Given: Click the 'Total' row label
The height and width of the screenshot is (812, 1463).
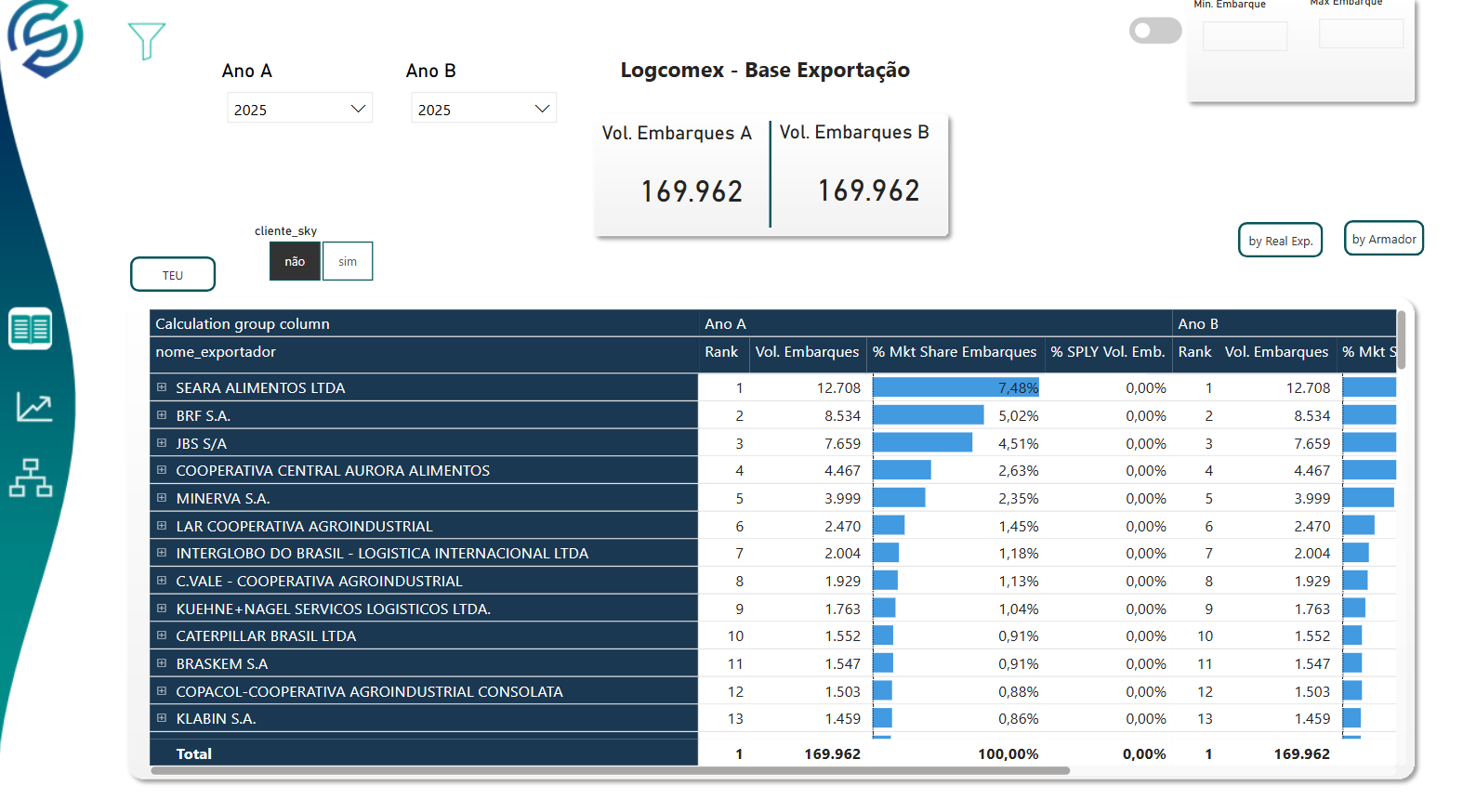Looking at the screenshot, I should coord(193,753).
